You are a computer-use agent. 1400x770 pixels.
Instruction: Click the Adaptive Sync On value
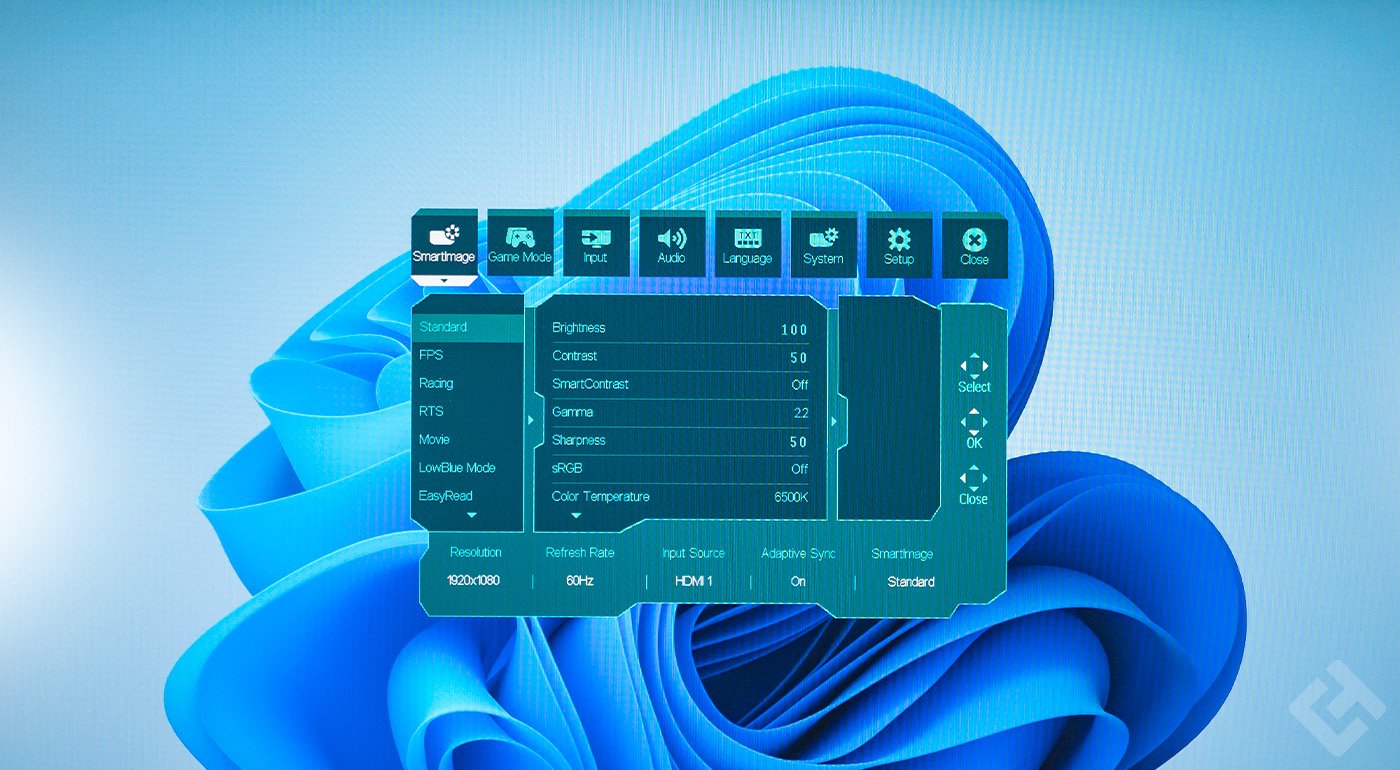pos(798,581)
